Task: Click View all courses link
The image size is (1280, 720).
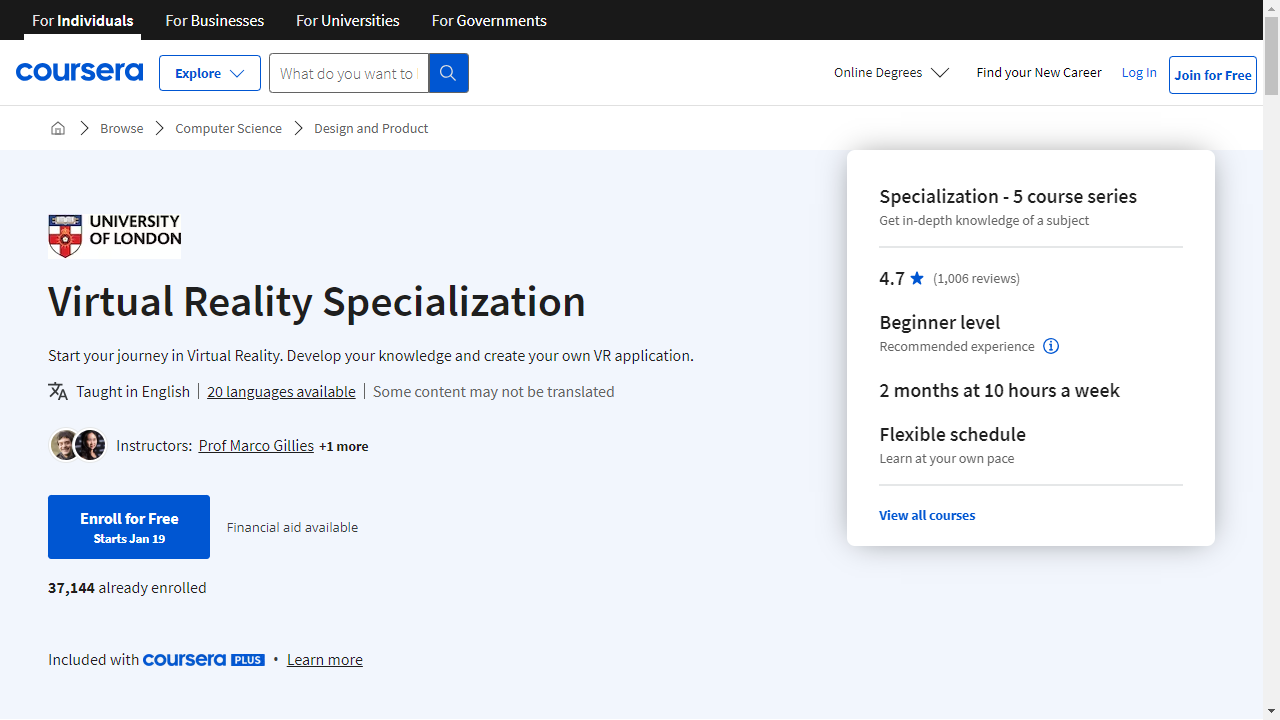Action: point(927,515)
